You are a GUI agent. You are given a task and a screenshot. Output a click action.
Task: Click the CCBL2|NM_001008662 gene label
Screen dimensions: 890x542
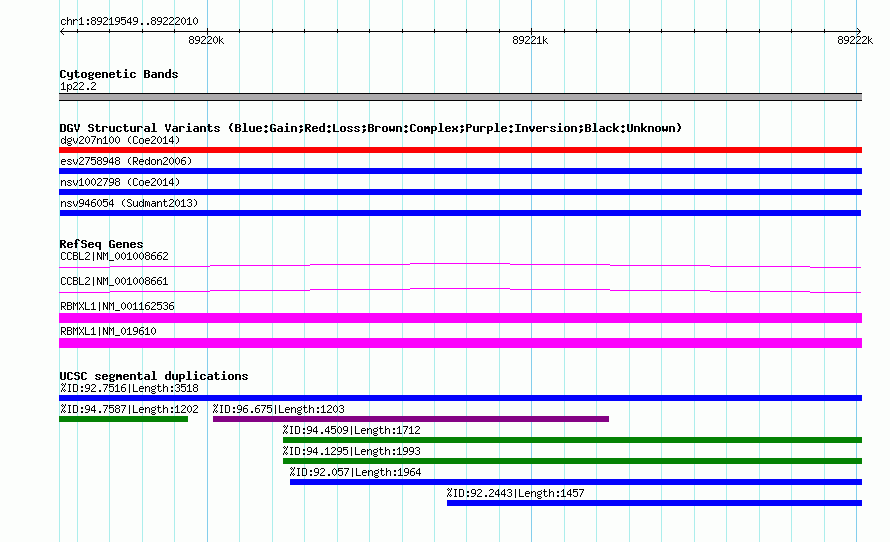pyautogui.click(x=114, y=257)
